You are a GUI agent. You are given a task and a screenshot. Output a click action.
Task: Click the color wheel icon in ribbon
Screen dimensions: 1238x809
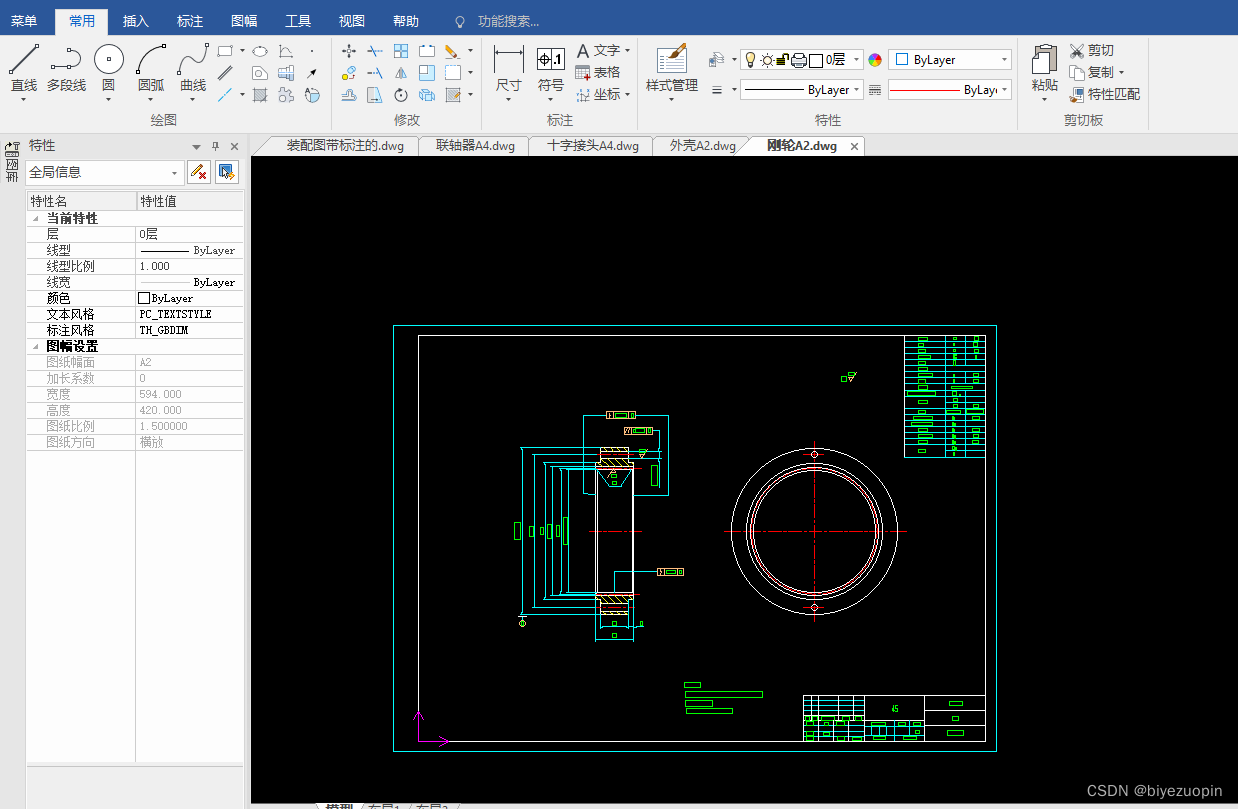pos(875,60)
